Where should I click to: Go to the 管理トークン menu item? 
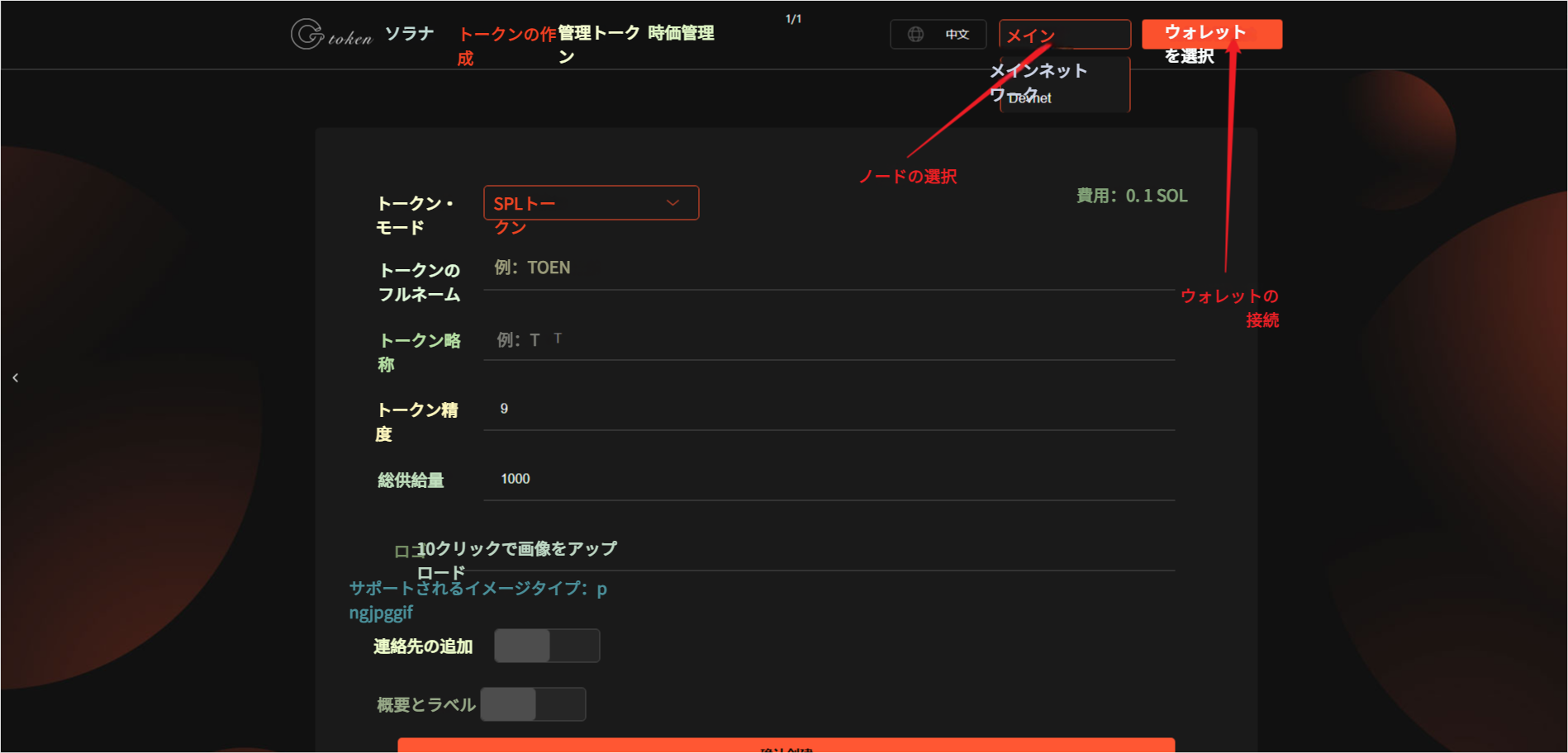pos(599,34)
